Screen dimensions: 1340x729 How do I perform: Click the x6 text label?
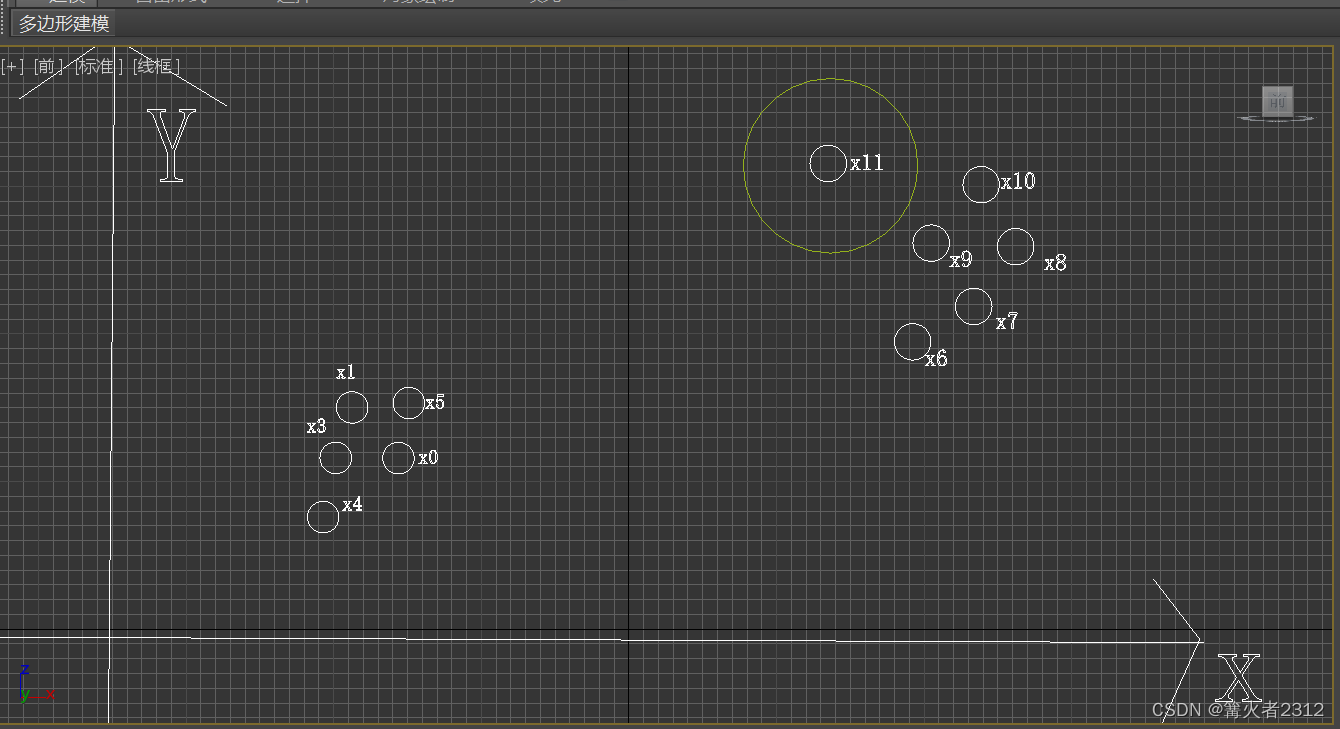pyautogui.click(x=936, y=359)
